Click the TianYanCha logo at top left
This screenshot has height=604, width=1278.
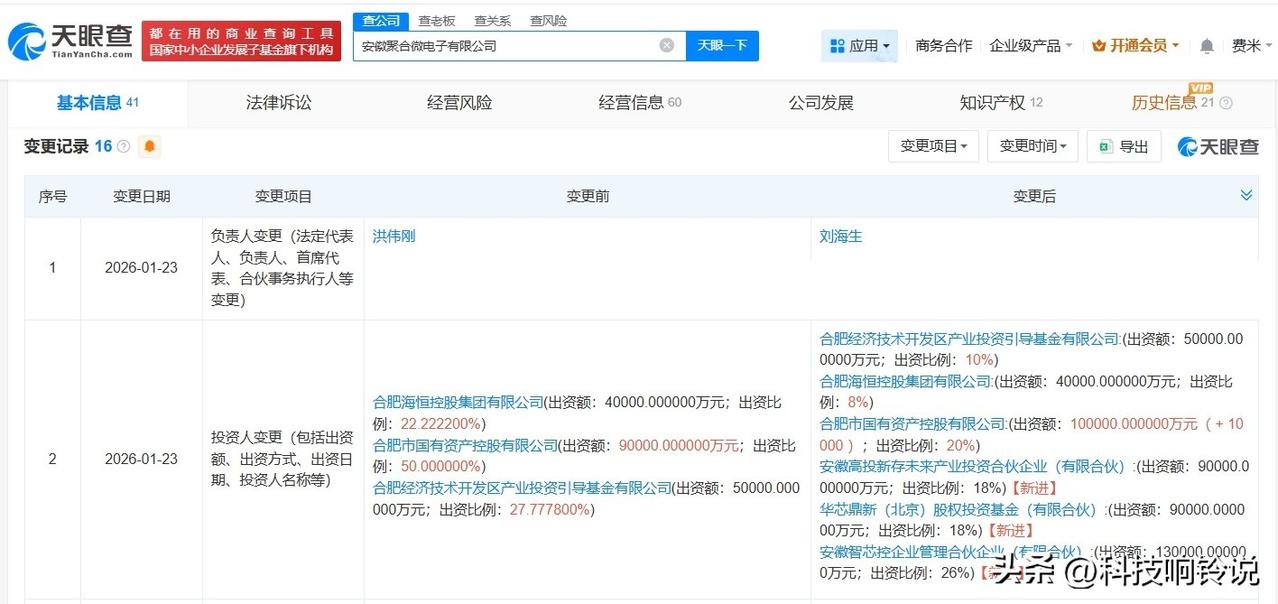(70, 41)
